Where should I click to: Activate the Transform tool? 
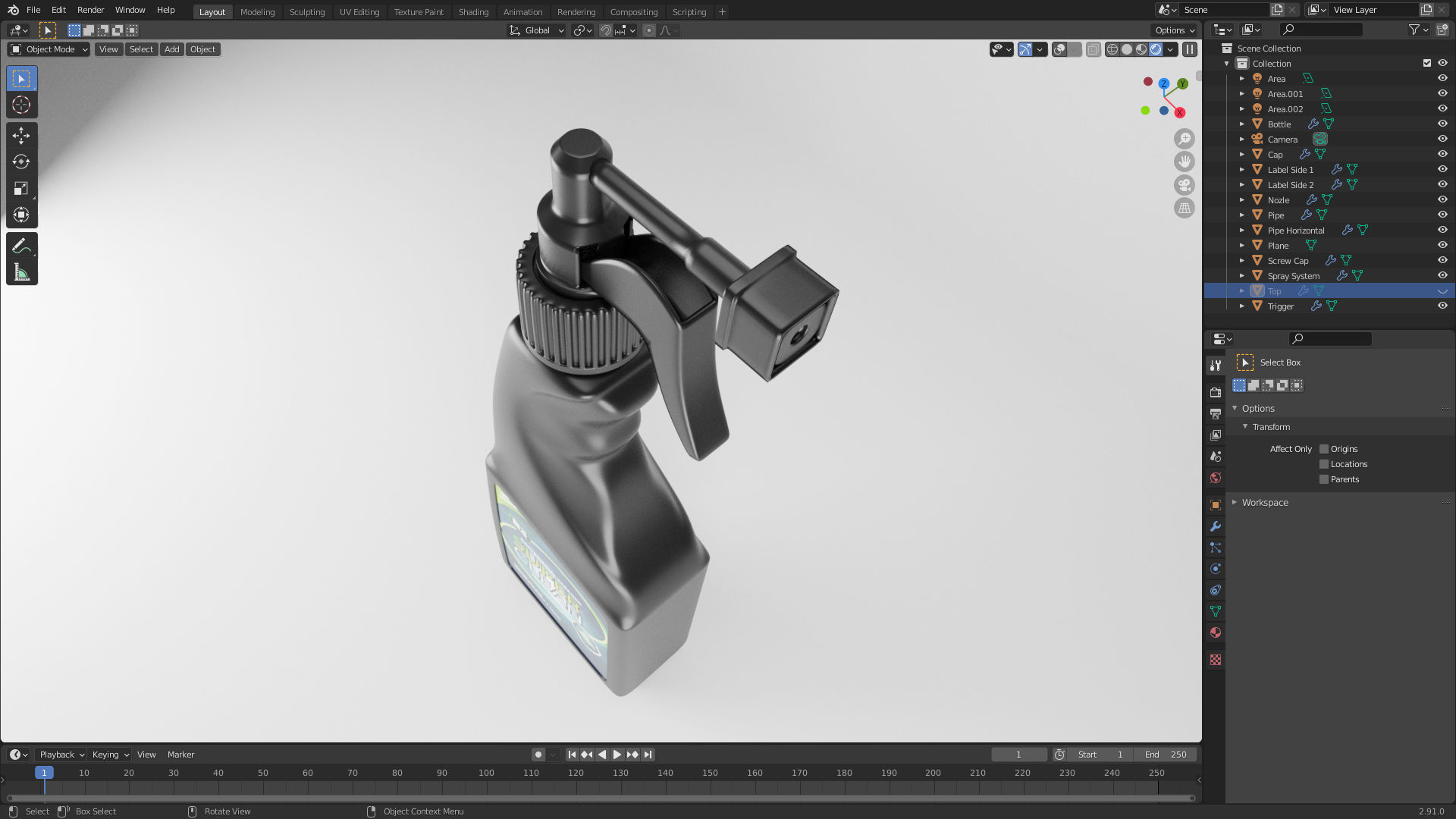[x=21, y=215]
